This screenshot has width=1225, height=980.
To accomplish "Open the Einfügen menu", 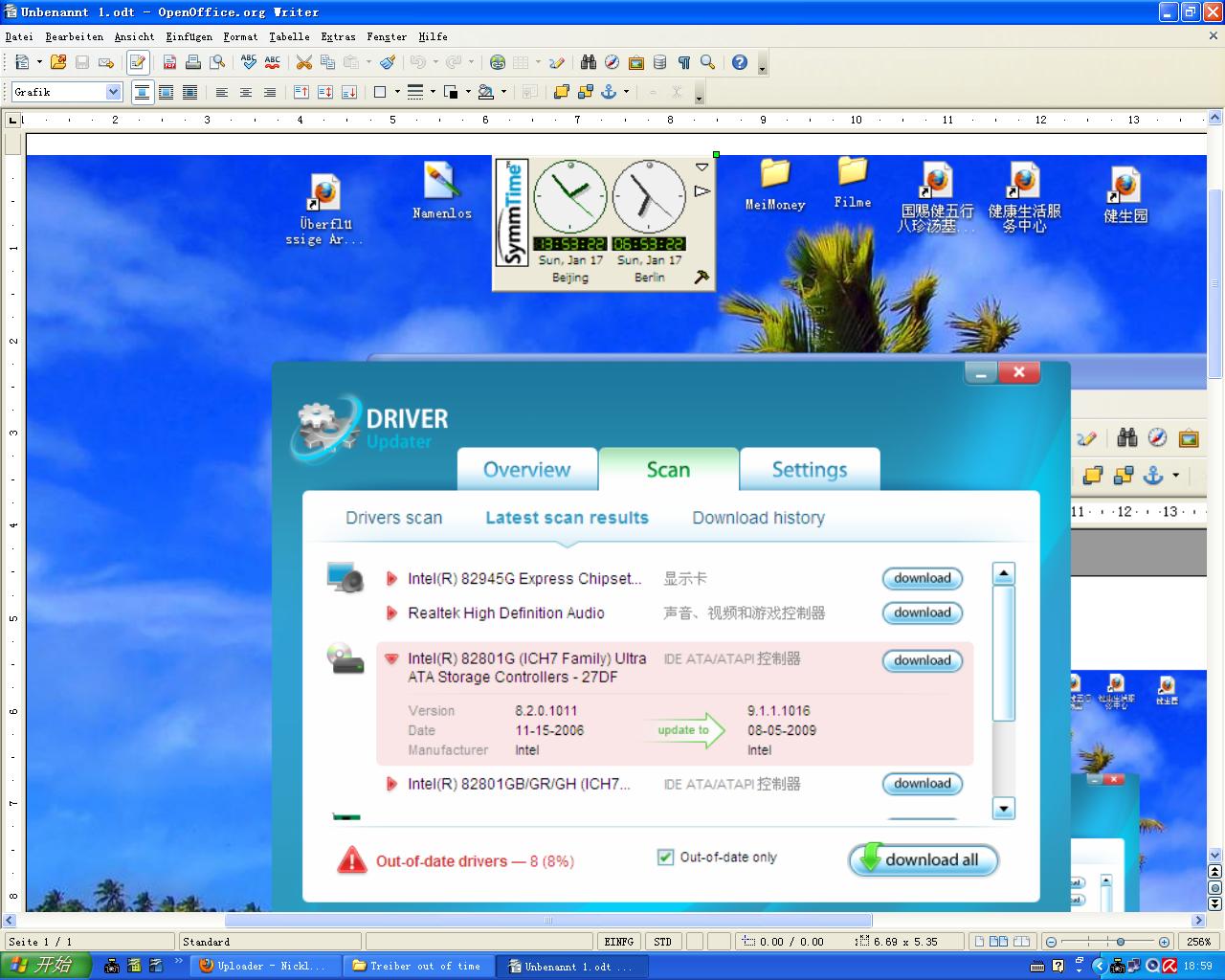I will [x=189, y=36].
